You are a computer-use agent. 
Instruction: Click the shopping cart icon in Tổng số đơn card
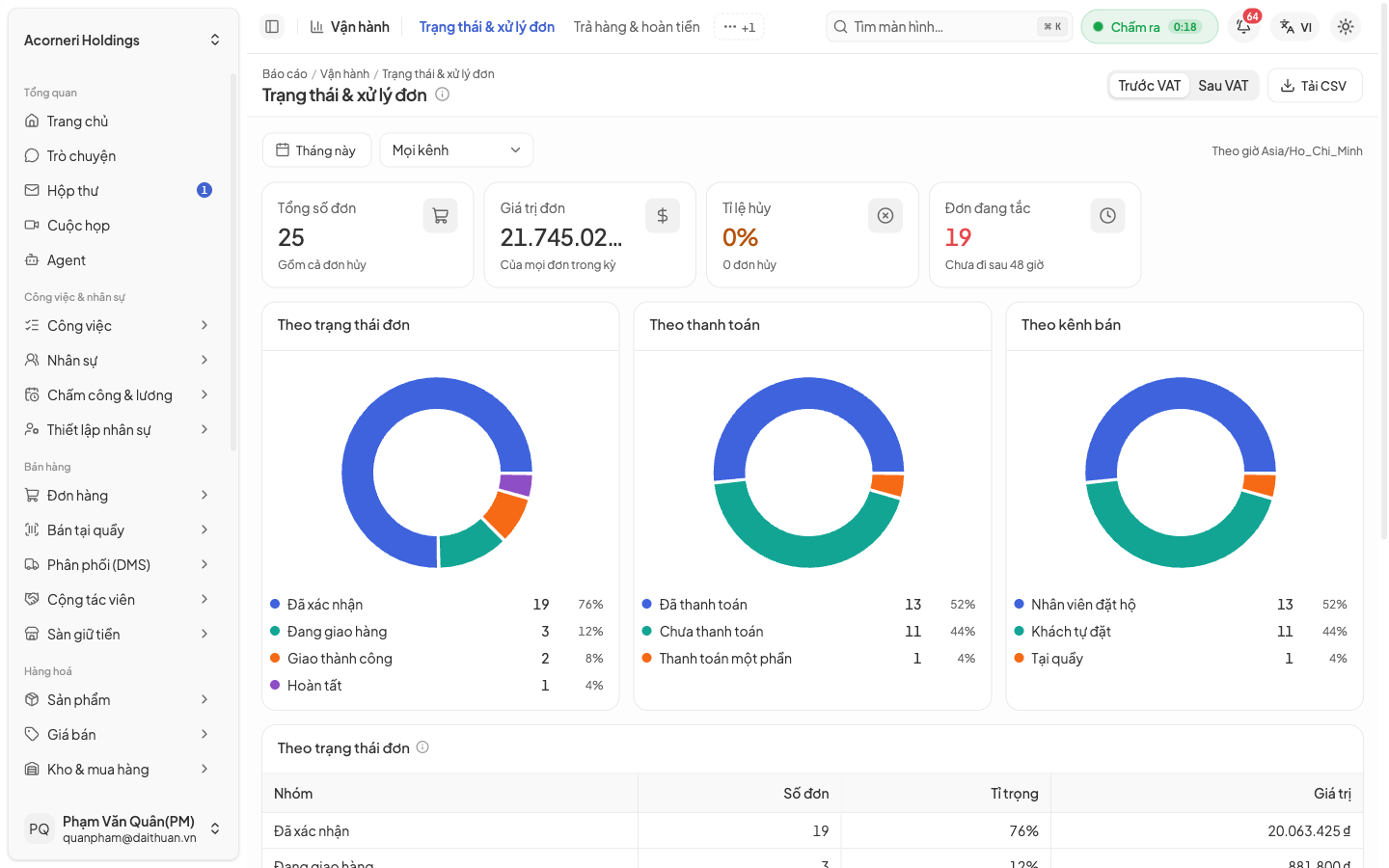click(440, 216)
